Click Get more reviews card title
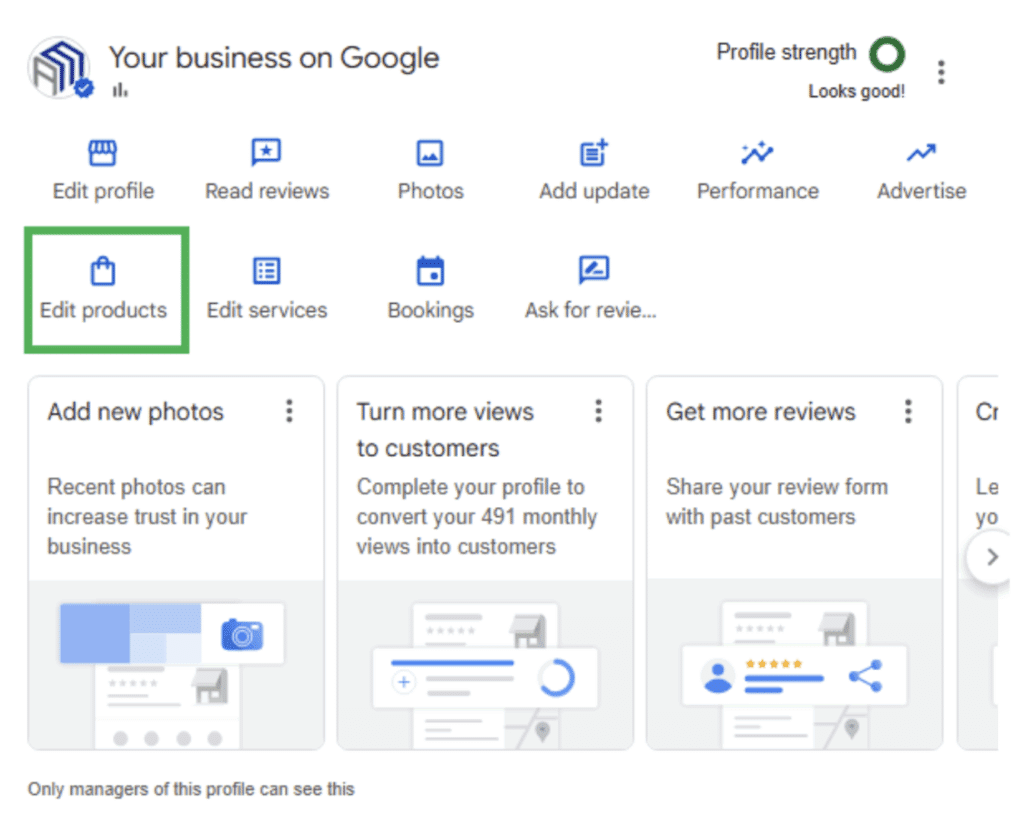This screenshot has height=830, width=1024. click(761, 412)
